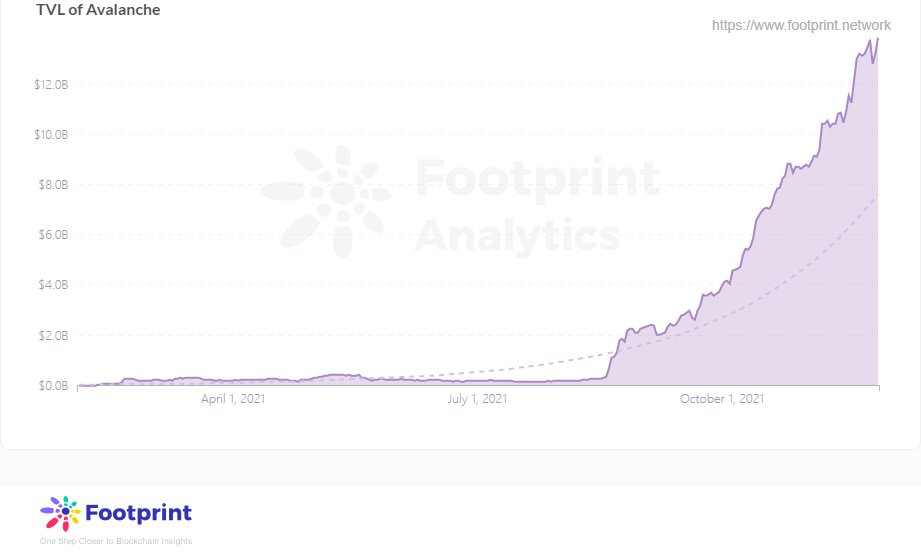921x556 pixels.
Task: Select the $10.0B y-axis label
Action: tap(50, 135)
